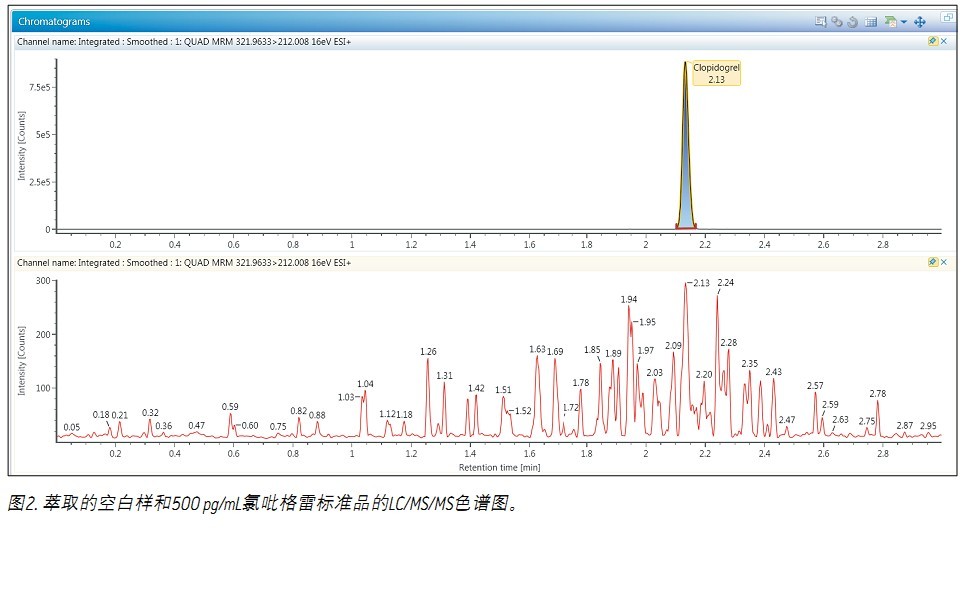
Task: Select the QUAD MRM channel name header
Action: (x=200, y=41)
